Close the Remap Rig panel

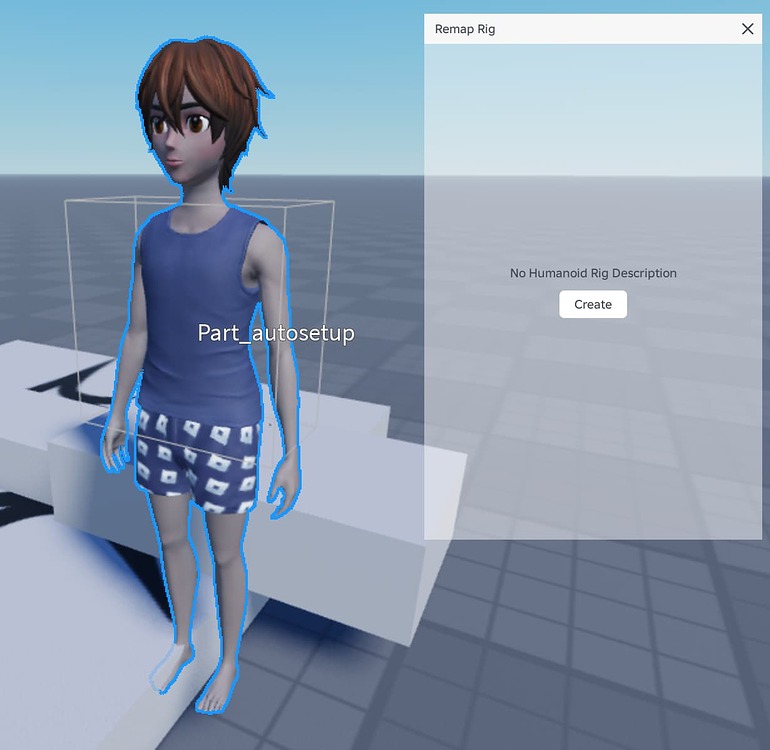coord(747,29)
